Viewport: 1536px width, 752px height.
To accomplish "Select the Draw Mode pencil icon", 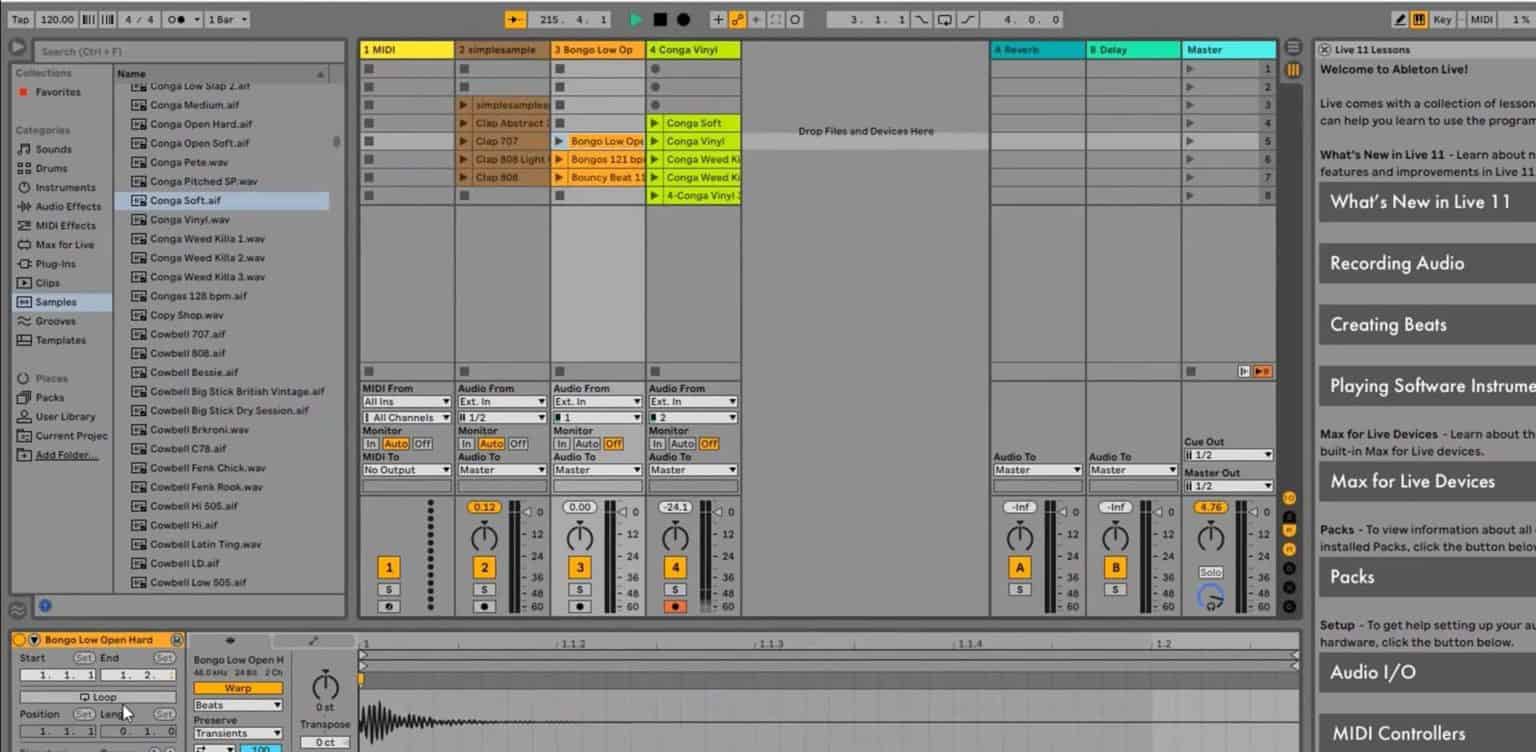I will click(1399, 19).
